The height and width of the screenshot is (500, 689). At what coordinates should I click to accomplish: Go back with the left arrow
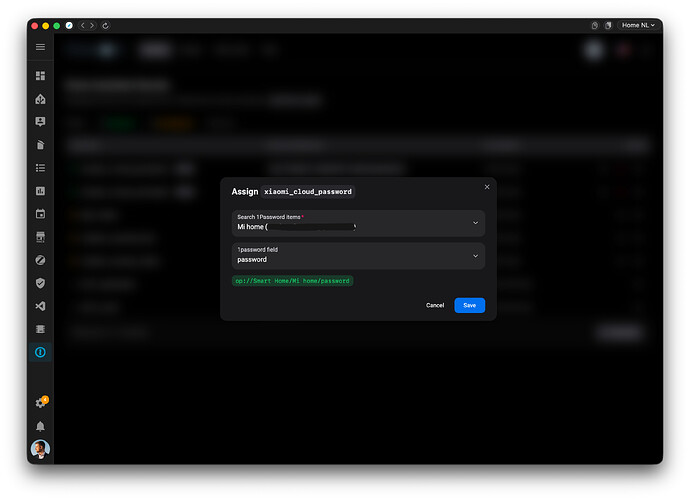pyautogui.click(x=83, y=25)
